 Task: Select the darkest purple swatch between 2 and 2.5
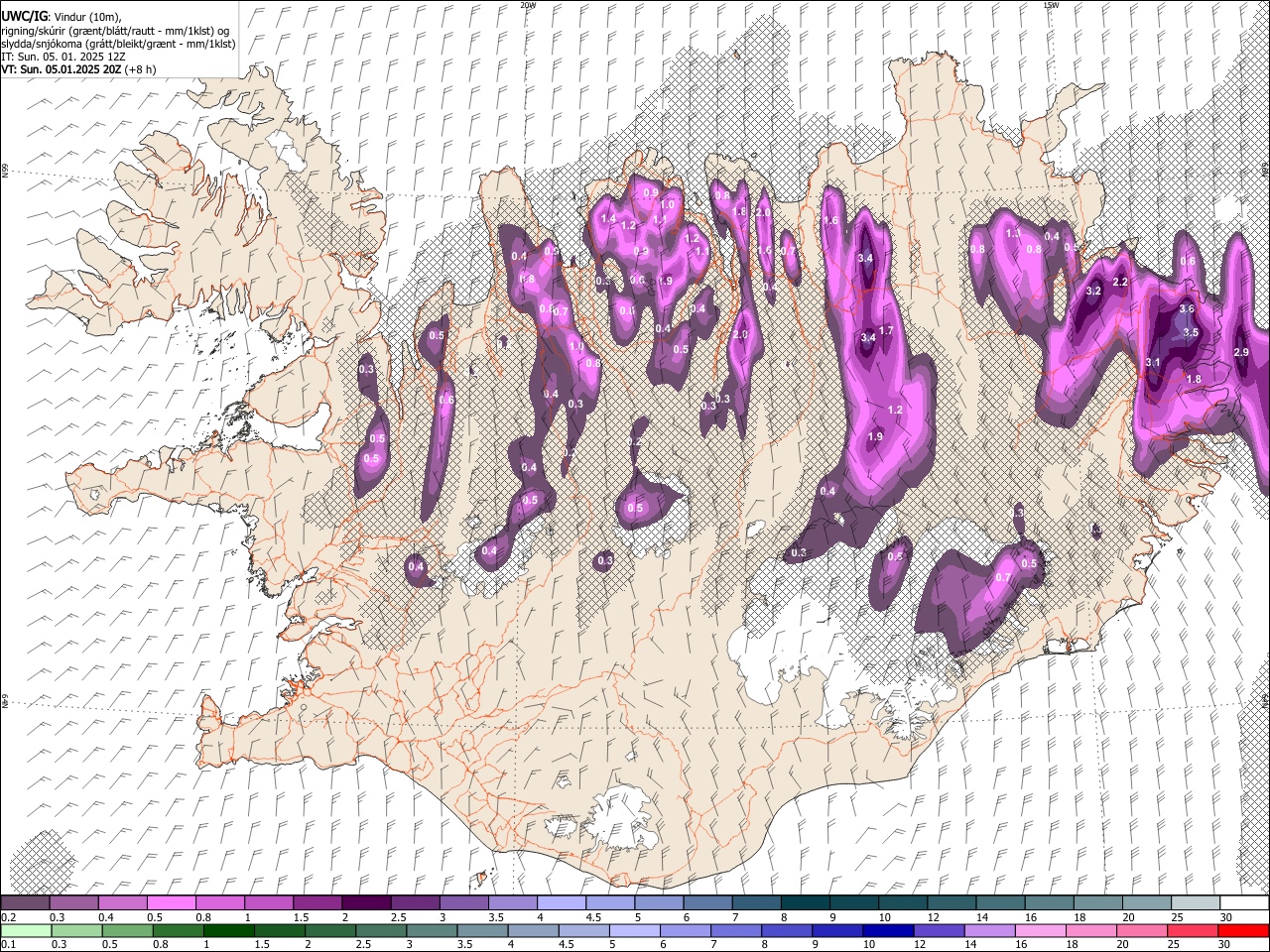click(365, 903)
